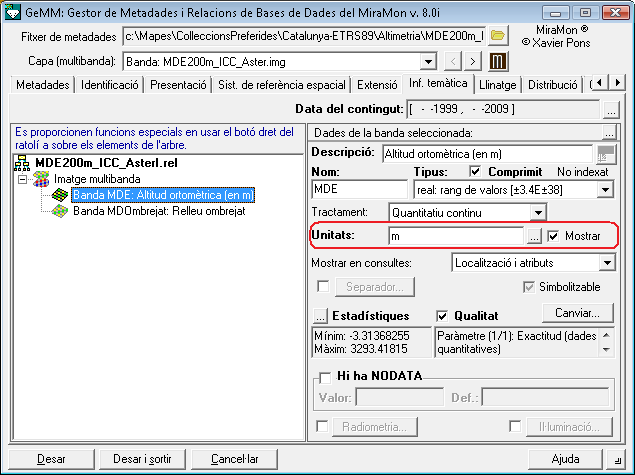Click the Estadístiques Mínim/Màxim value box
The height and width of the screenshot is (475, 635).
pyautogui.click(x=371, y=342)
